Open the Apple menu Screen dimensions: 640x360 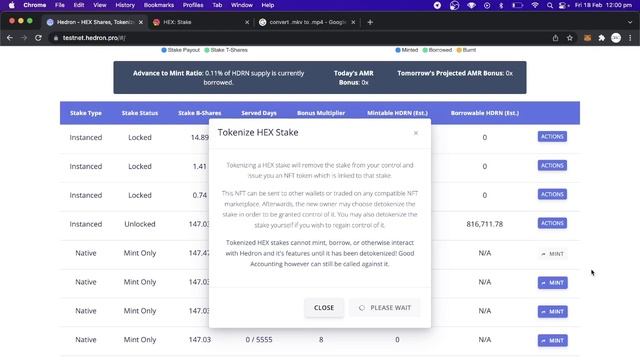tap(11, 5)
